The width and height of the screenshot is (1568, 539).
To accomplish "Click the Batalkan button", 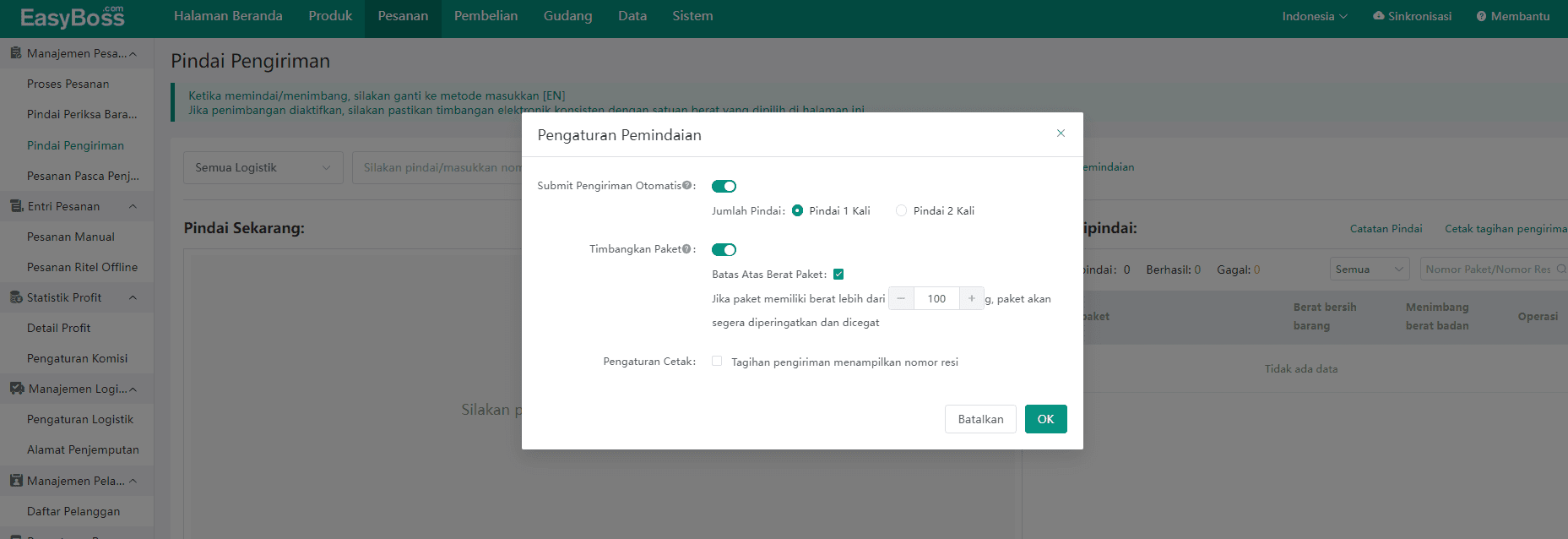I will pyautogui.click(x=980, y=419).
